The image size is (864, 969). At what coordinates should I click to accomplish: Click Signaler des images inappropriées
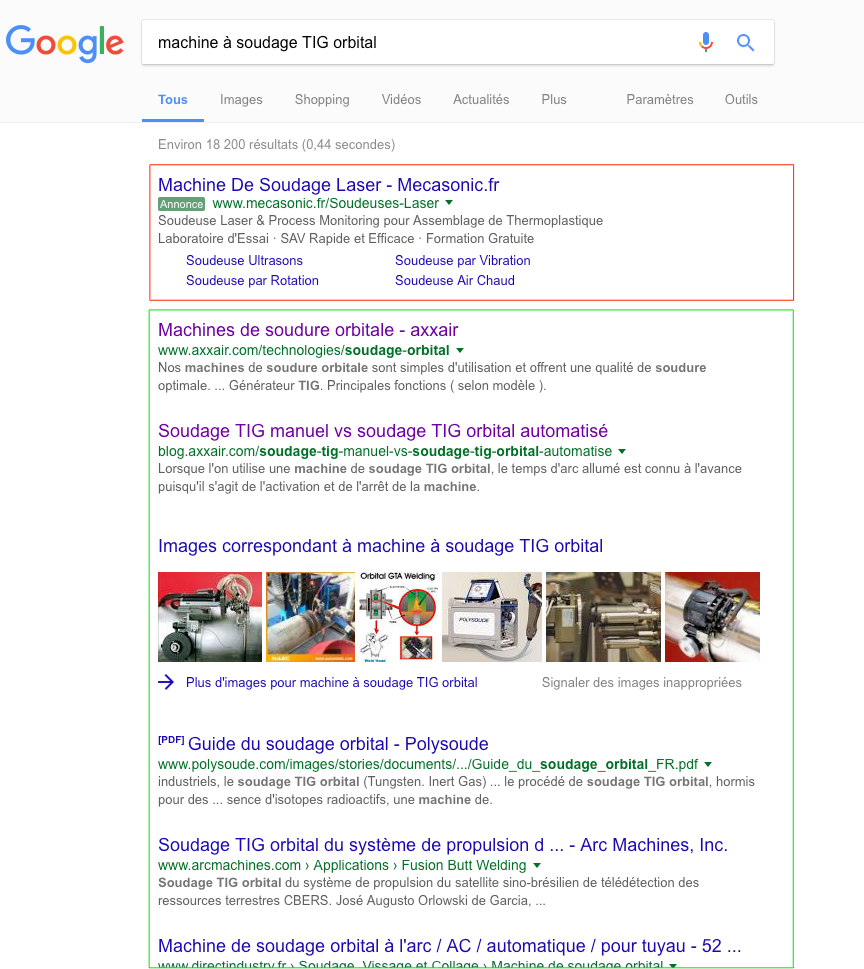(x=642, y=682)
